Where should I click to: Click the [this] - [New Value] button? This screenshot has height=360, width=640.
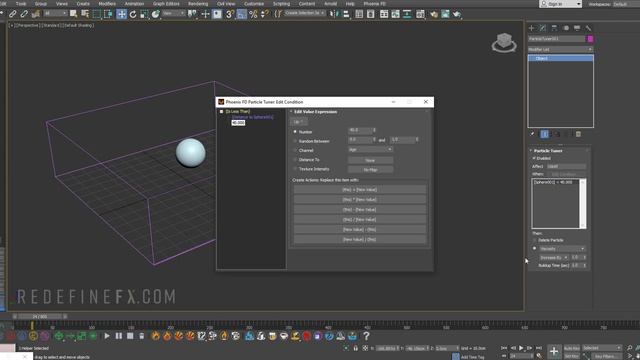360,210
